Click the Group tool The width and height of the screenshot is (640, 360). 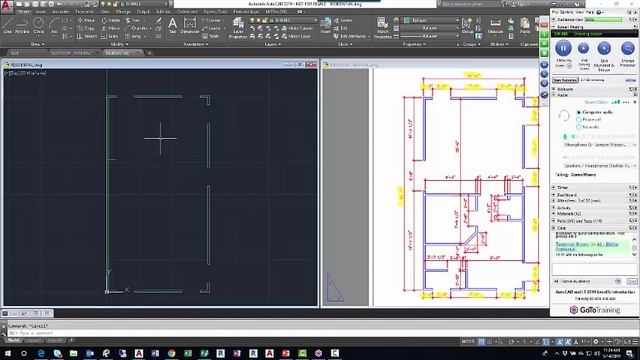click(x=467, y=26)
